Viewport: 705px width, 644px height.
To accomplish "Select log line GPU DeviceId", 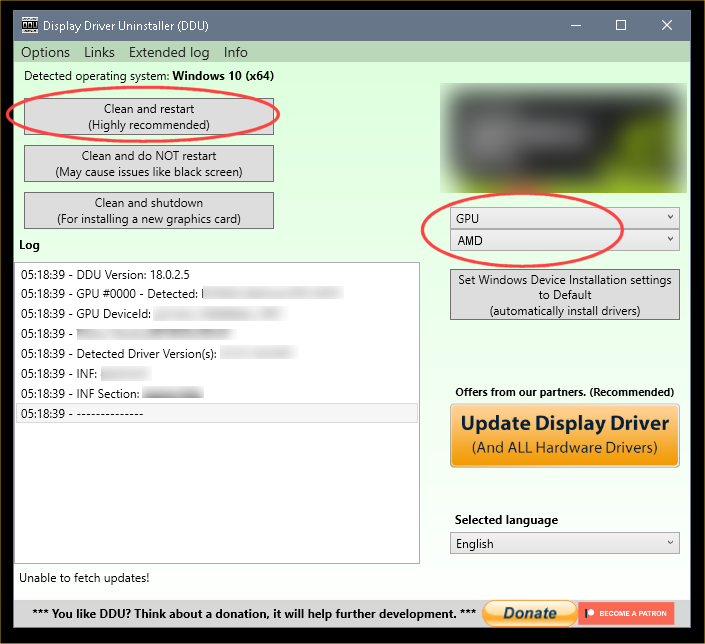I will pos(217,313).
